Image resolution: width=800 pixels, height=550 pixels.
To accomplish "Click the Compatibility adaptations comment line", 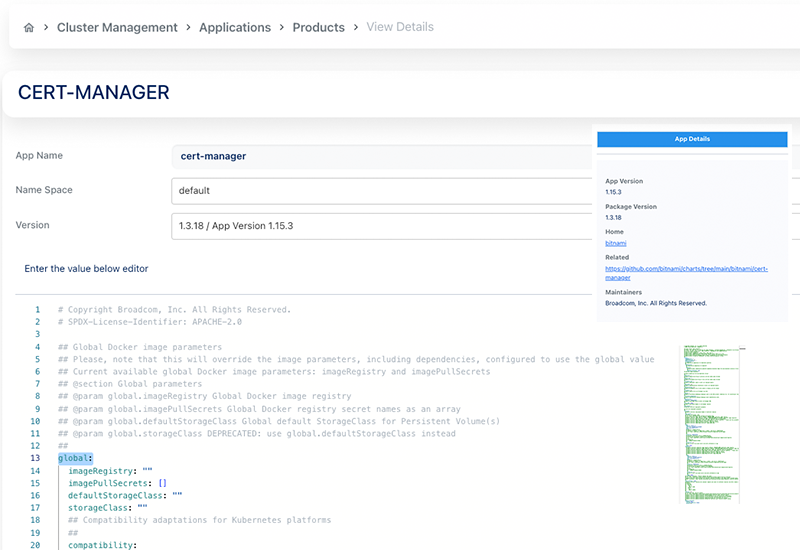I will pyautogui.click(x=199, y=520).
